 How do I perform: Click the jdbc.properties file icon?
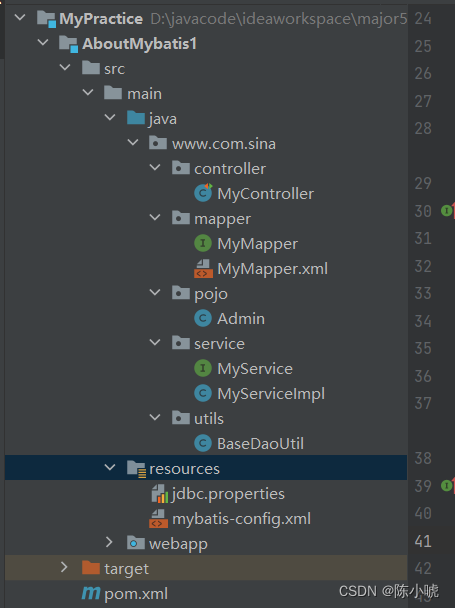[160, 494]
